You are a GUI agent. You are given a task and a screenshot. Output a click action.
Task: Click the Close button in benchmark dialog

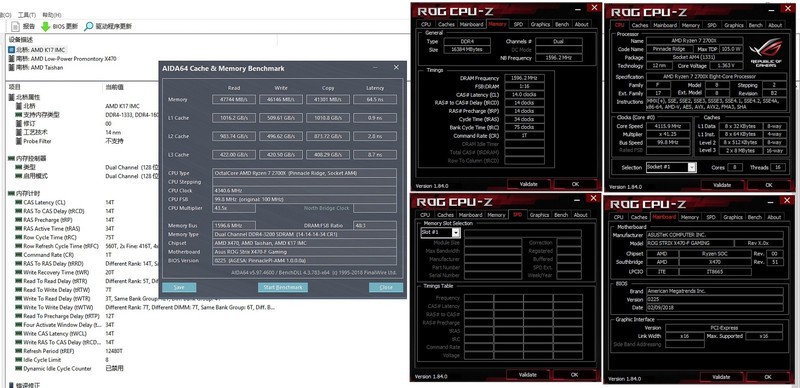pyautogui.click(x=386, y=287)
